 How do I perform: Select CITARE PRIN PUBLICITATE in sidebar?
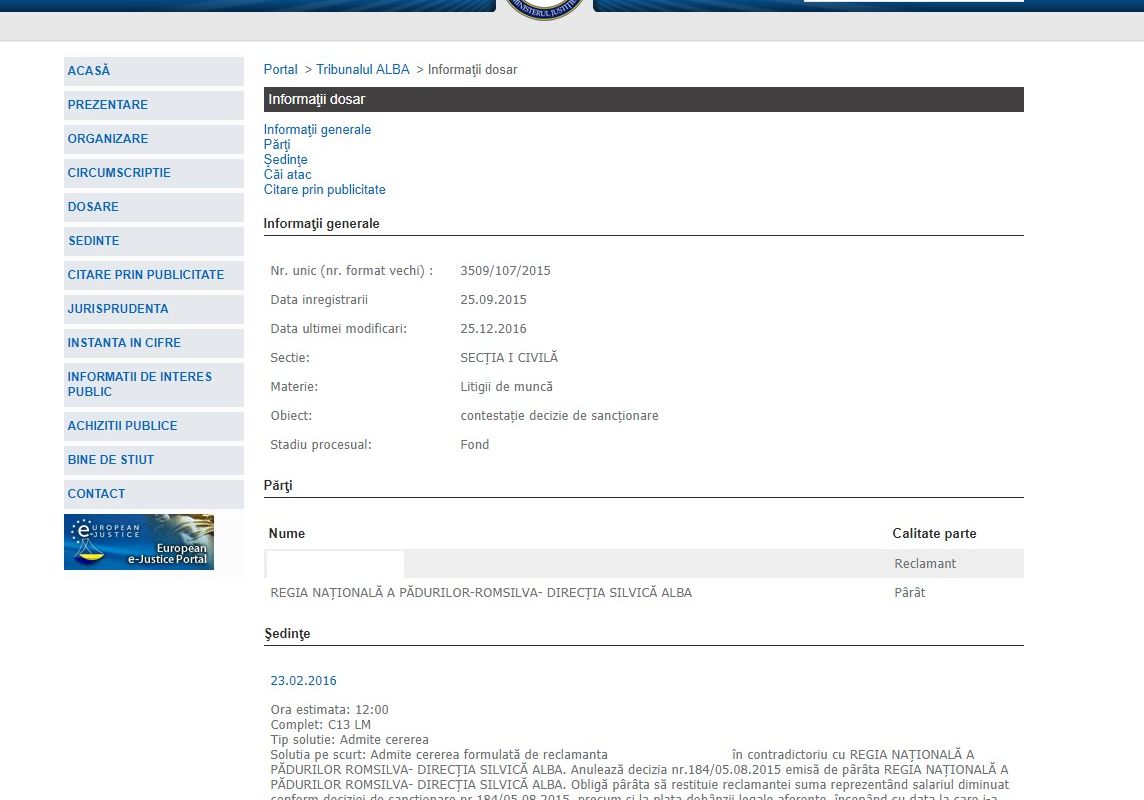click(x=146, y=275)
